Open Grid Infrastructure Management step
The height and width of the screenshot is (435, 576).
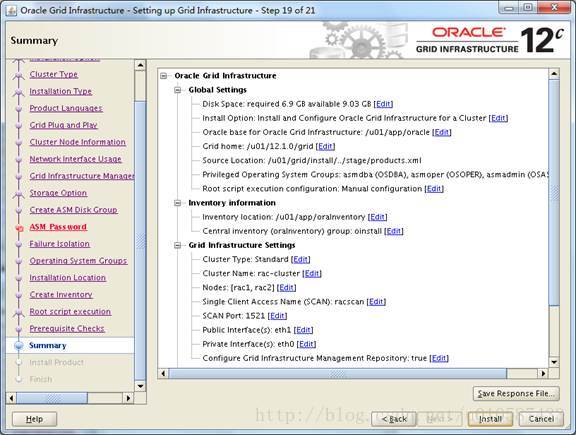tap(82, 176)
